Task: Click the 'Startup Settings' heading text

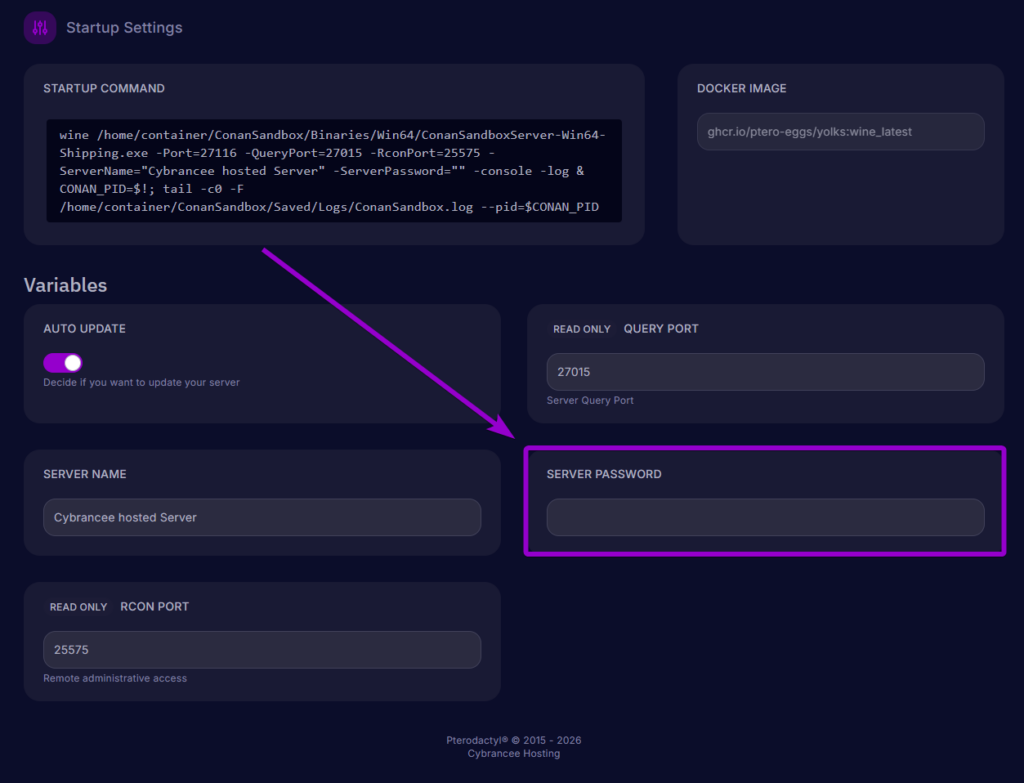Action: (x=124, y=27)
